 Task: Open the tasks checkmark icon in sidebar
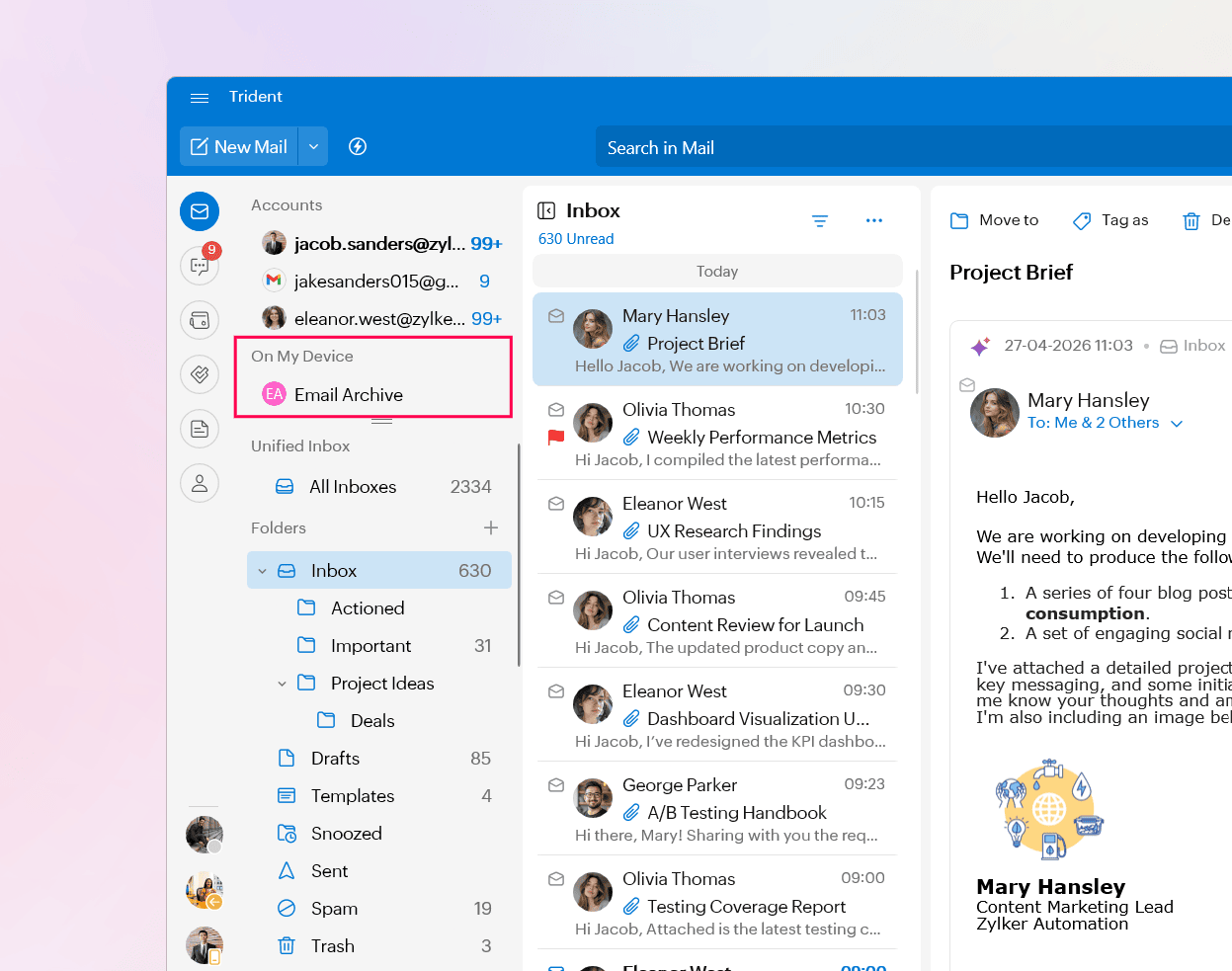(x=200, y=374)
